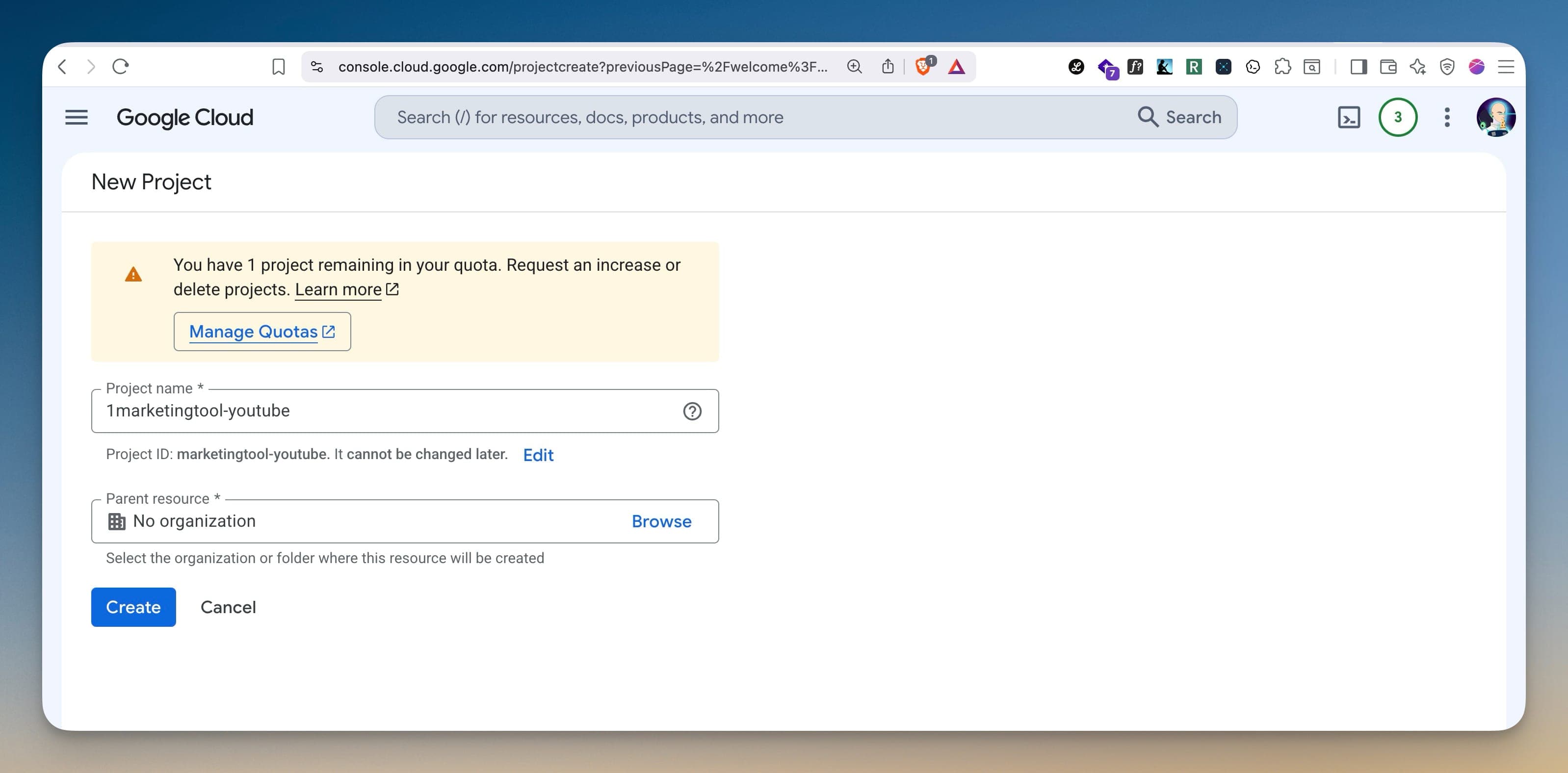
Task: Open the dark blue square extension icon
Action: [1224, 66]
